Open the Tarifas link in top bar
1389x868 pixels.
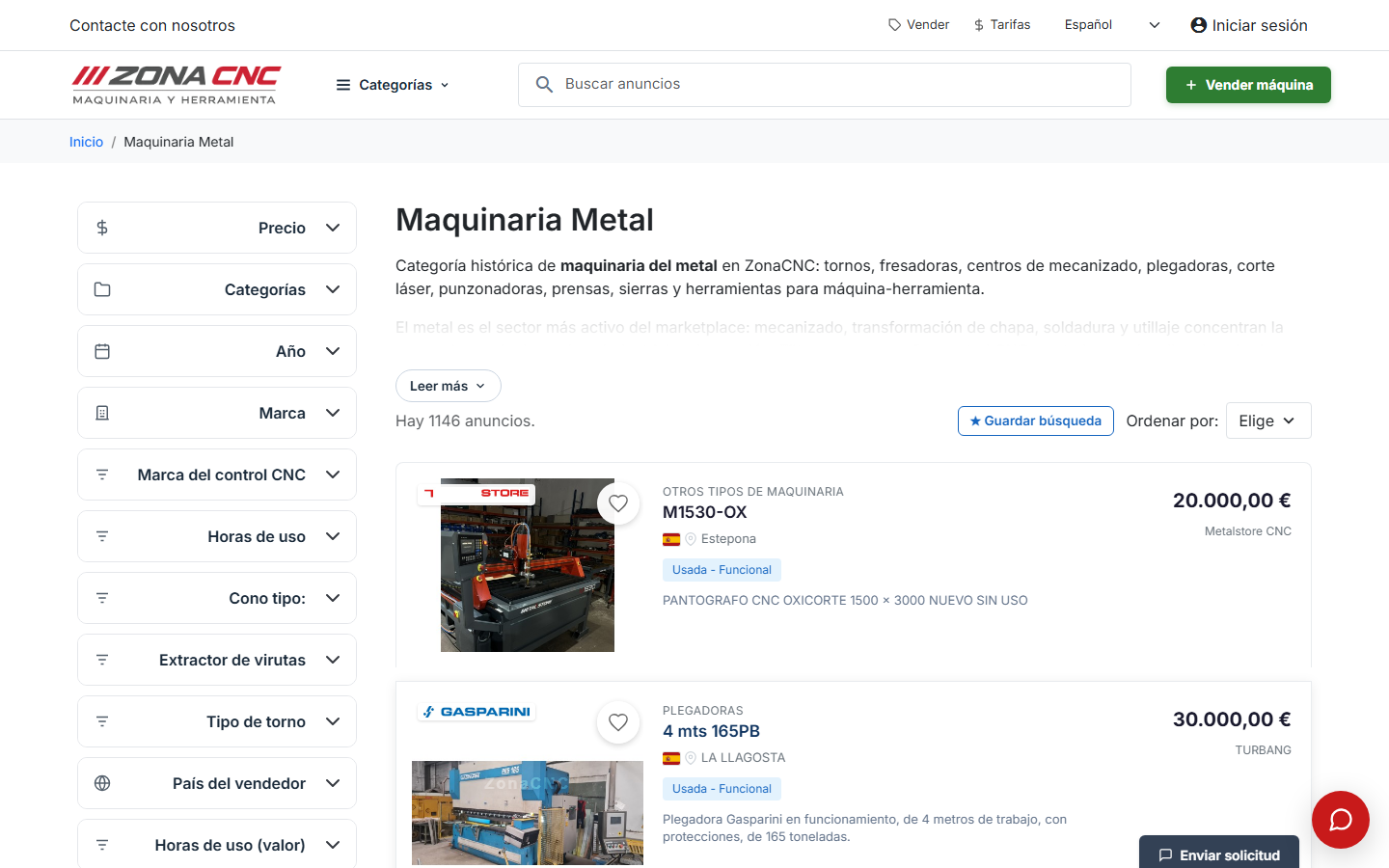pyautogui.click(x=1002, y=25)
